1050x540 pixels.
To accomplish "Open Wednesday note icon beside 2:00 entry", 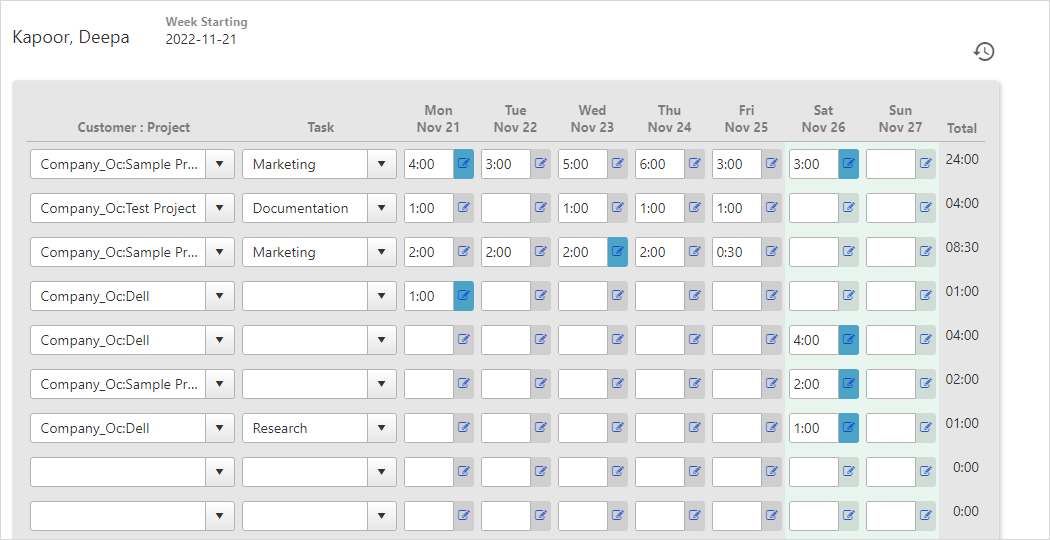I will pyautogui.click(x=617, y=252).
